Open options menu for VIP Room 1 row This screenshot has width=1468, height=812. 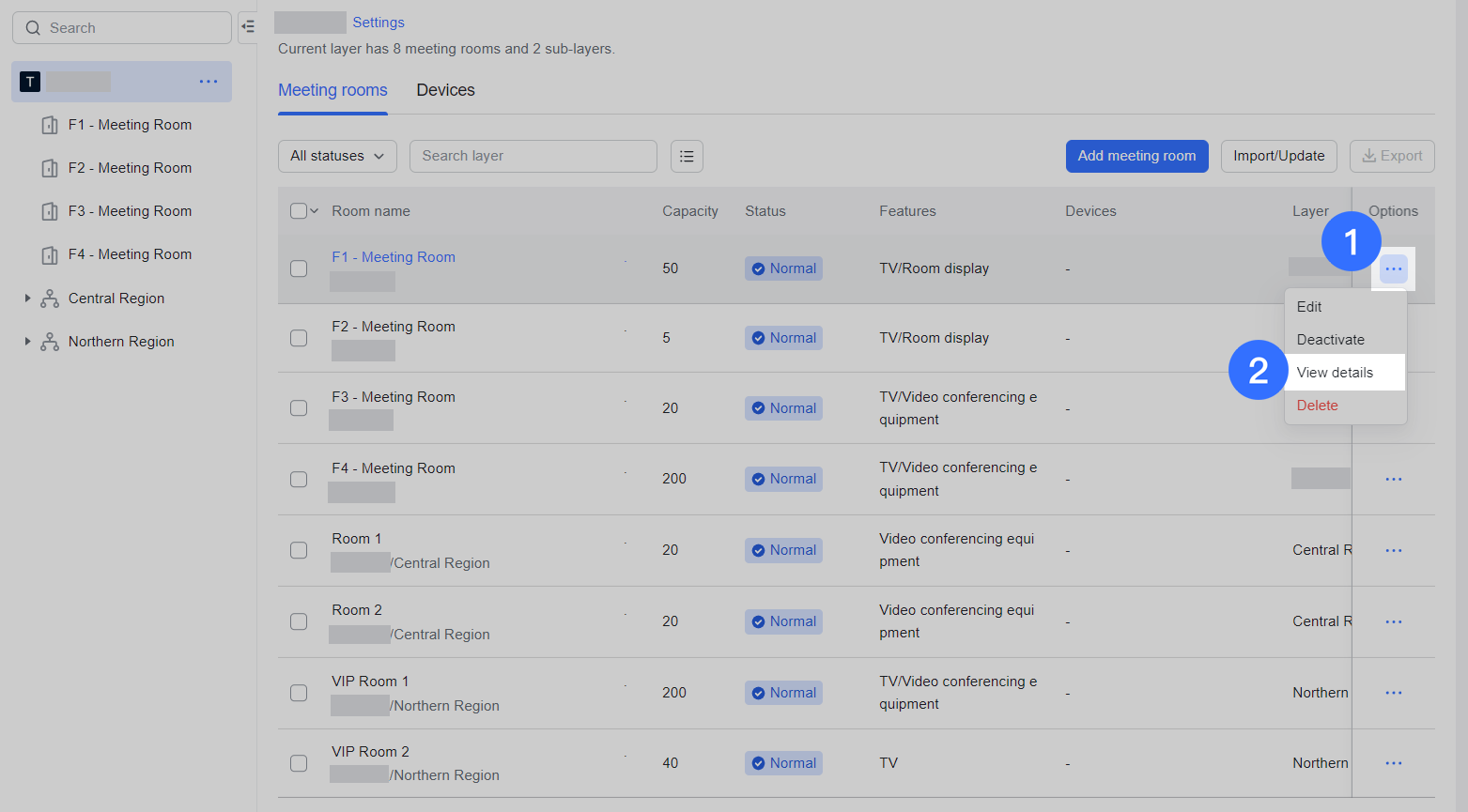pos(1394,693)
